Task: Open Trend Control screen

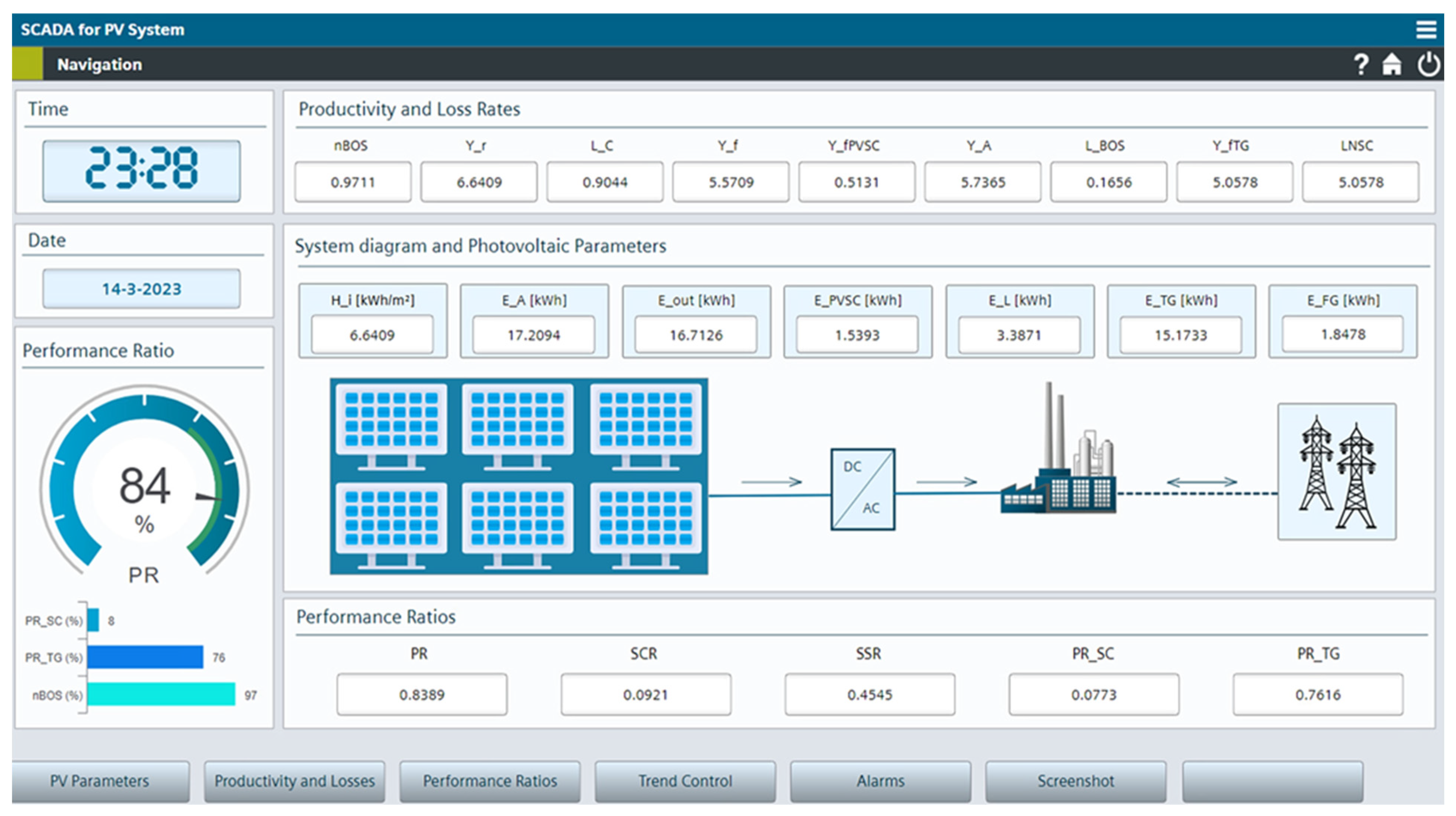Action: coord(685,781)
